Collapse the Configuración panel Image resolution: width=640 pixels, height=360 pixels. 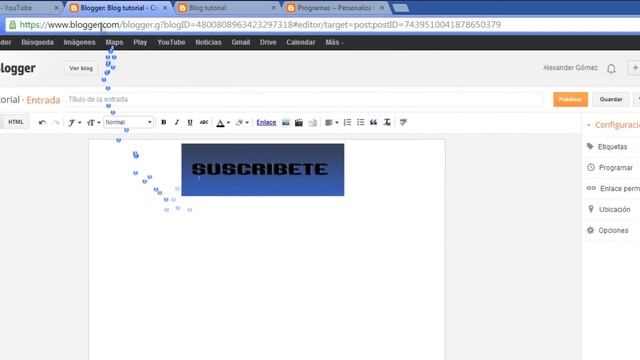click(x=614, y=125)
